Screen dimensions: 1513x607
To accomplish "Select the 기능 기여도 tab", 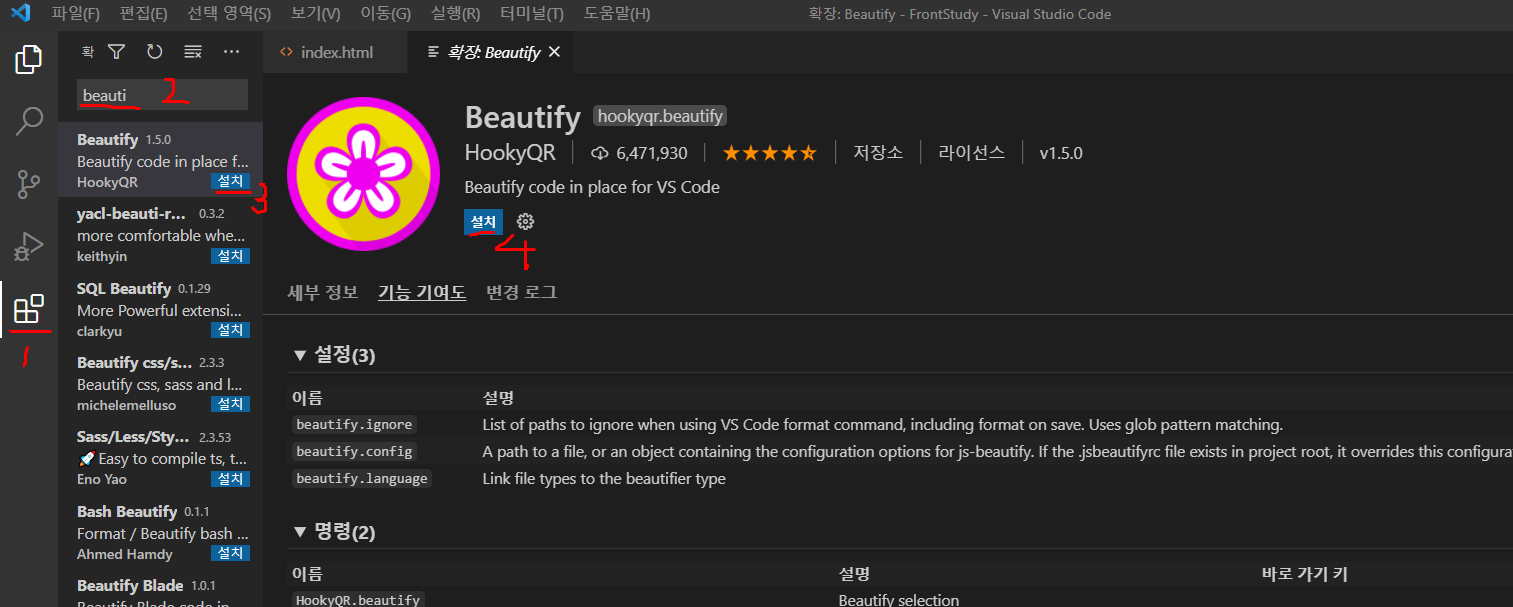I will pyautogui.click(x=422, y=292).
